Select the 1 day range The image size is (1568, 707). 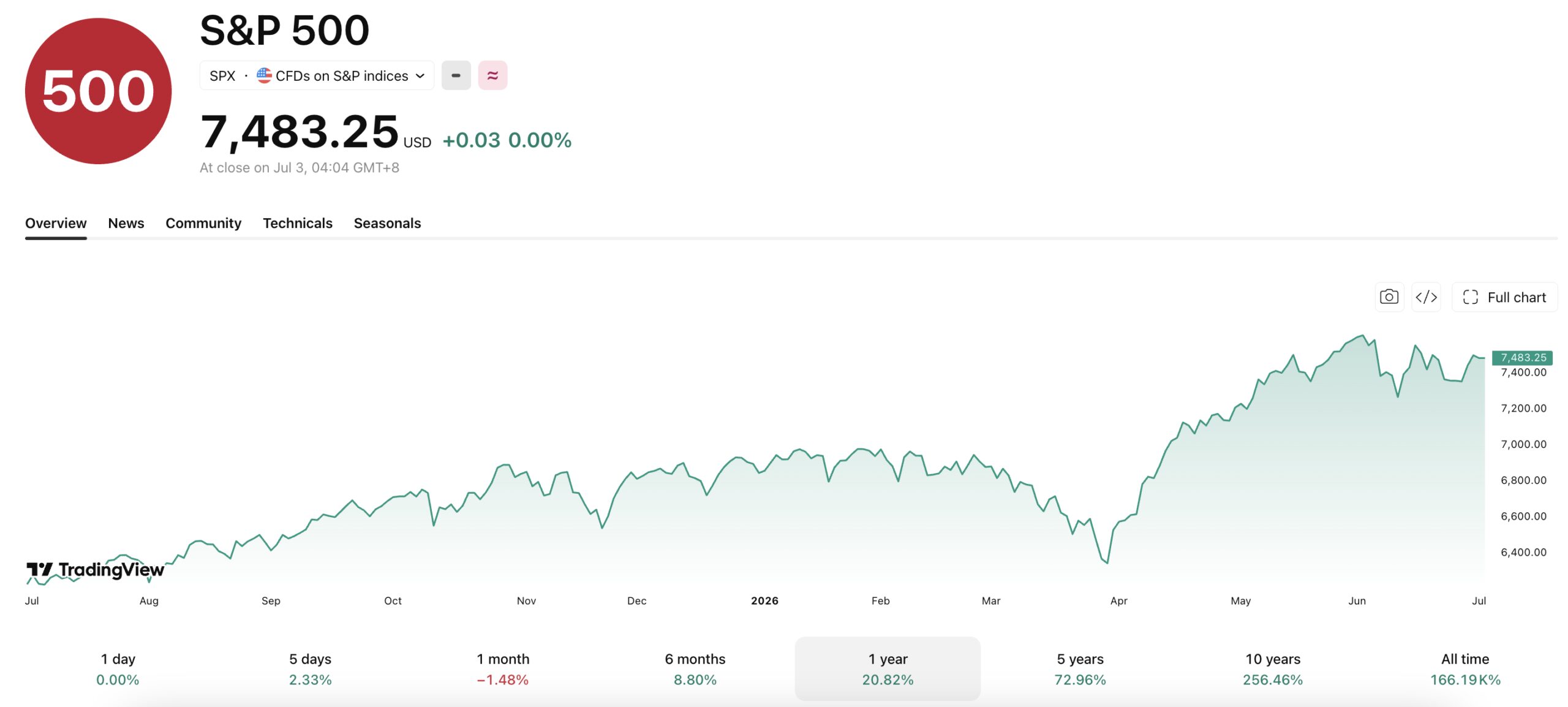118,668
